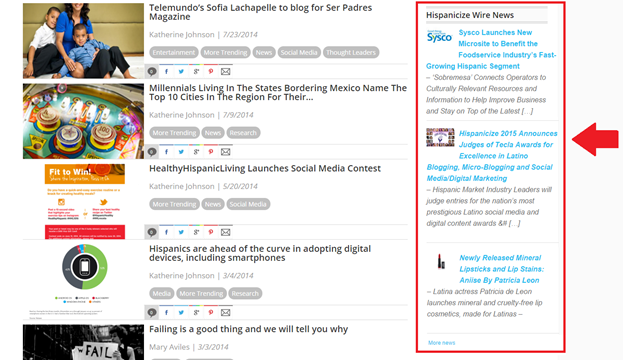Screen dimensions: 623x360
Task: Pin the Telemundo article on Pinterest
Action: [x=211, y=72]
